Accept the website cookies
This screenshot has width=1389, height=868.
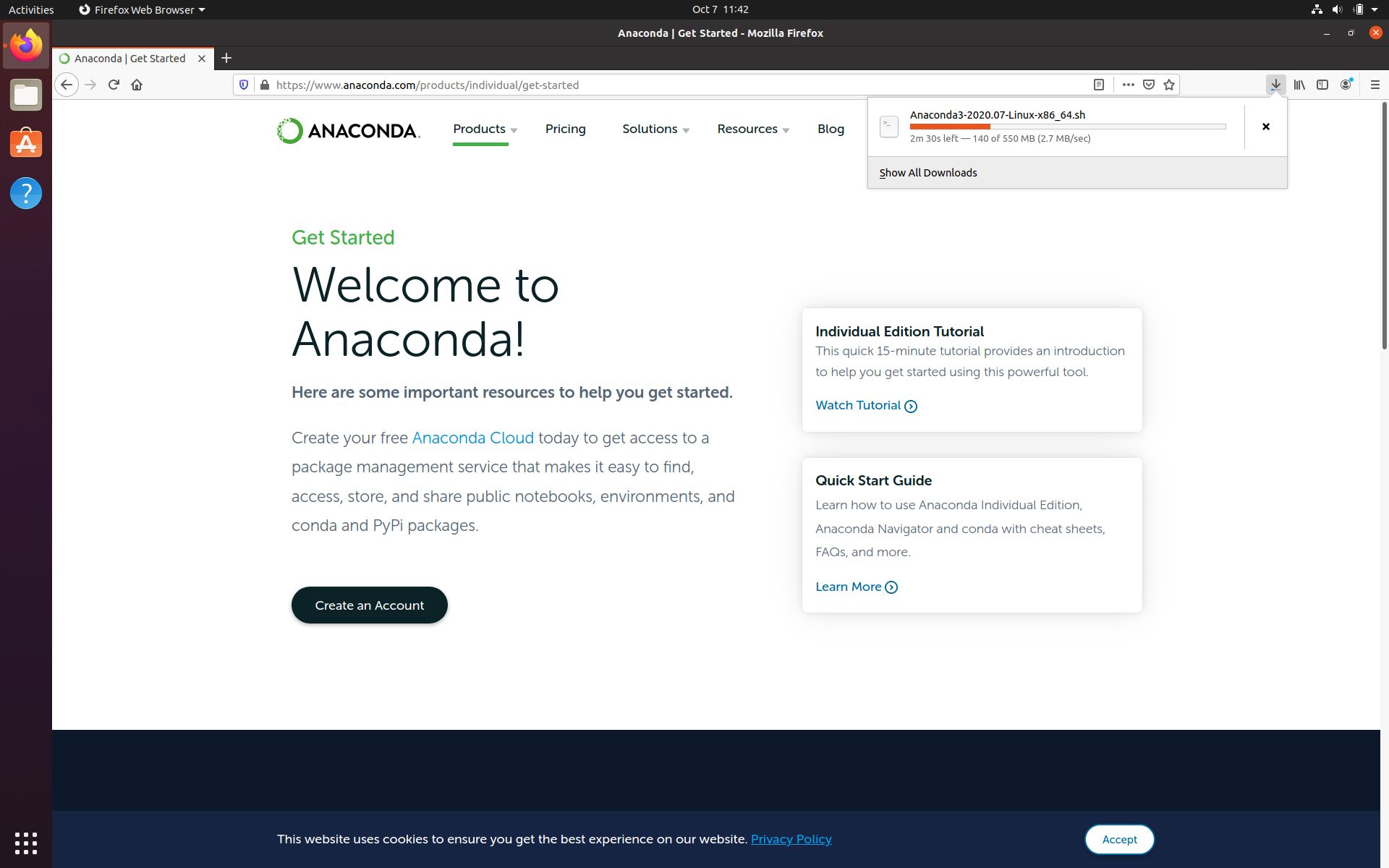click(x=1119, y=839)
